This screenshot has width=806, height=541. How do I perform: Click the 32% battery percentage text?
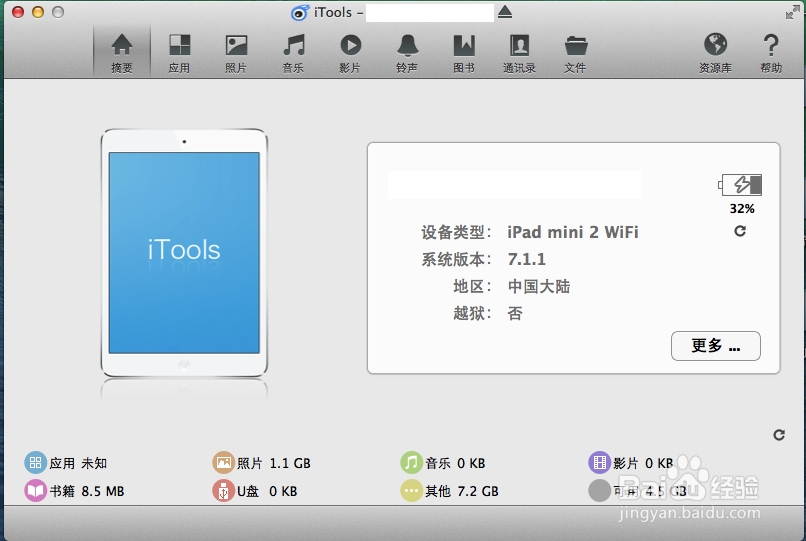tap(742, 209)
